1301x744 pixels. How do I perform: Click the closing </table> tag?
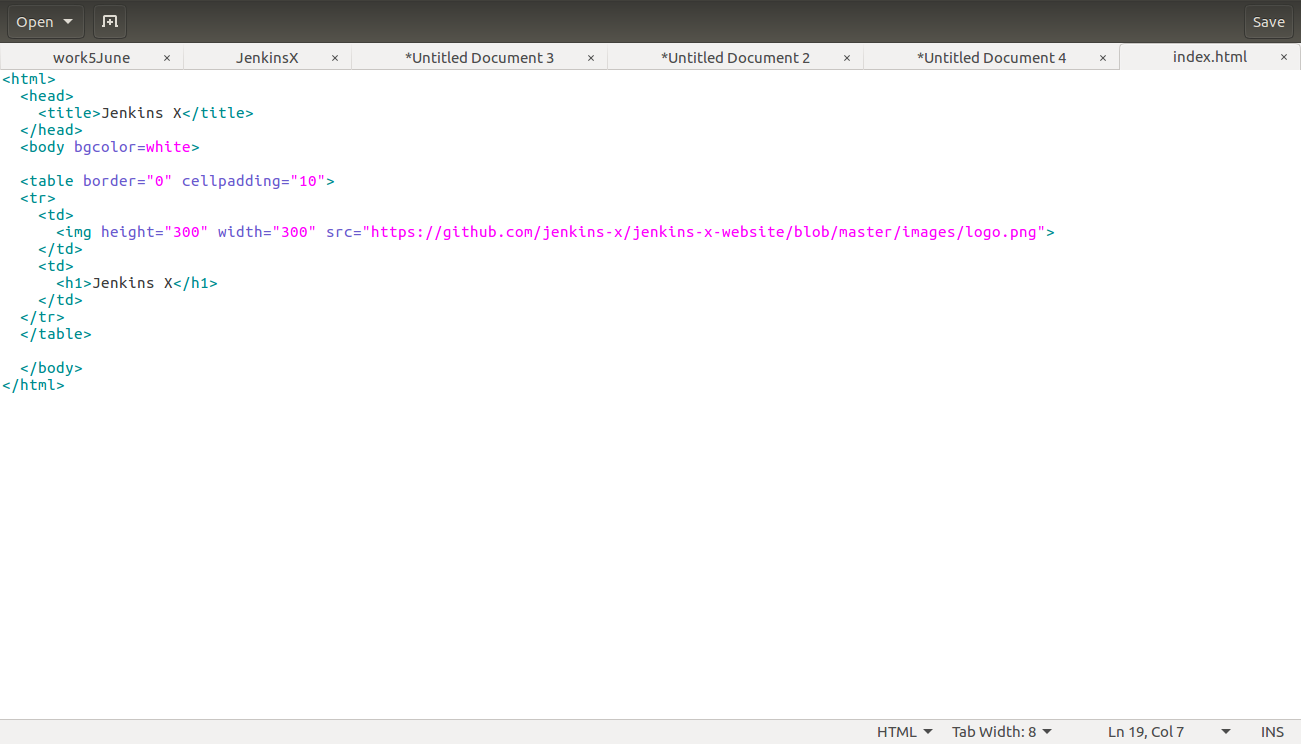click(56, 334)
